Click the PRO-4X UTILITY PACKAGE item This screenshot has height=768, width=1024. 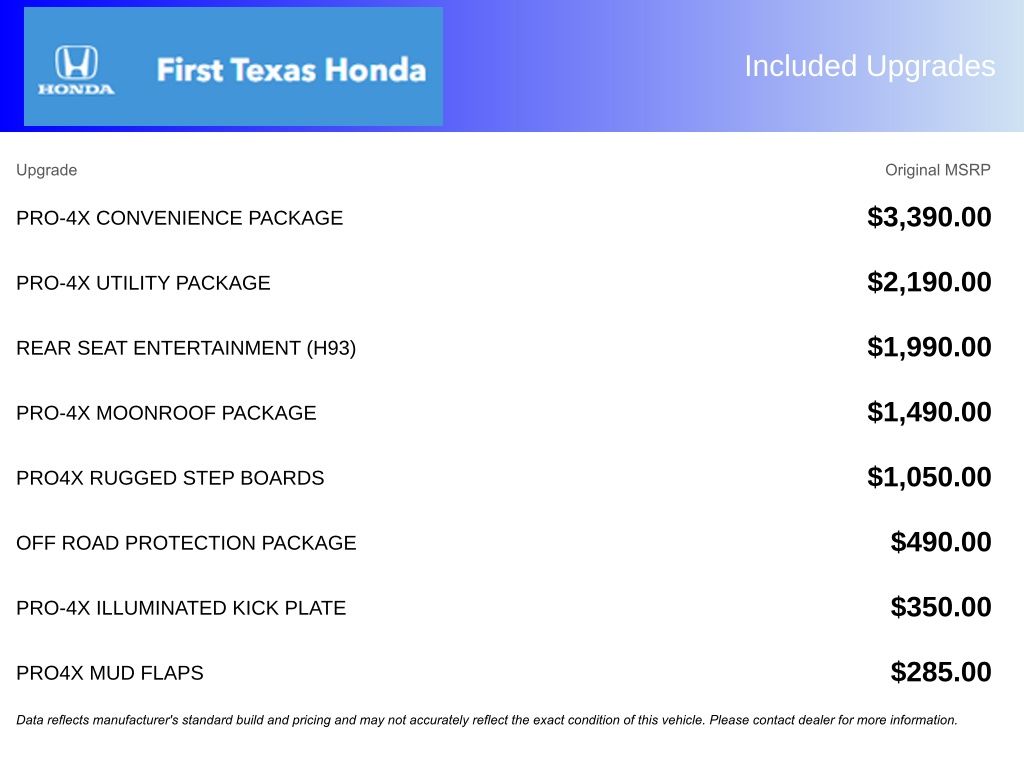143,283
